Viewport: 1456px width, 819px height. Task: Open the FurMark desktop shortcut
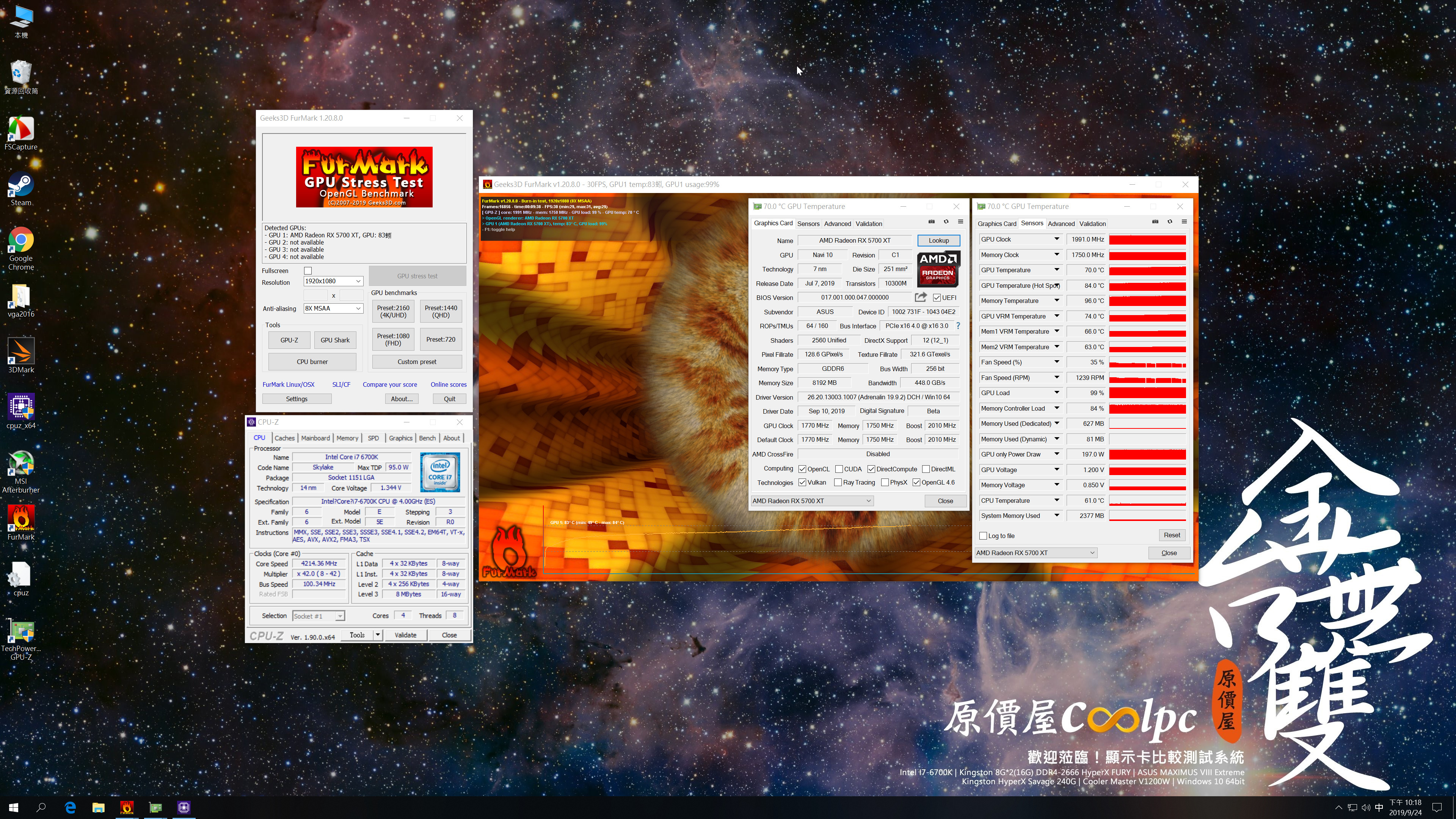21,522
